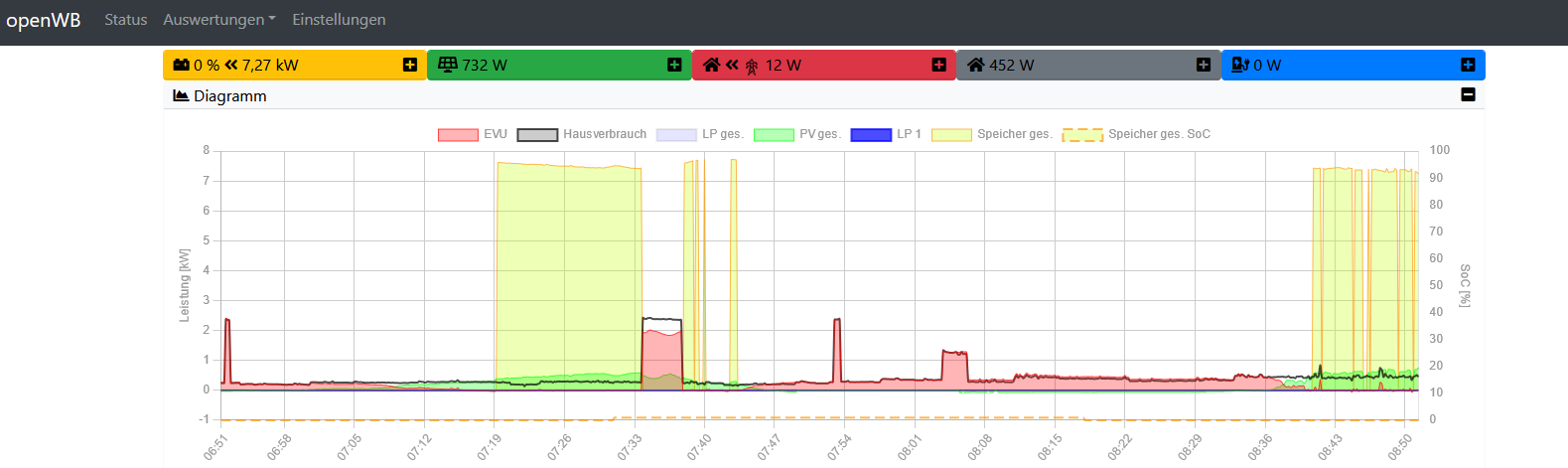Click the solar panel icon in green card
This screenshot has width=1568, height=468.
448,65
